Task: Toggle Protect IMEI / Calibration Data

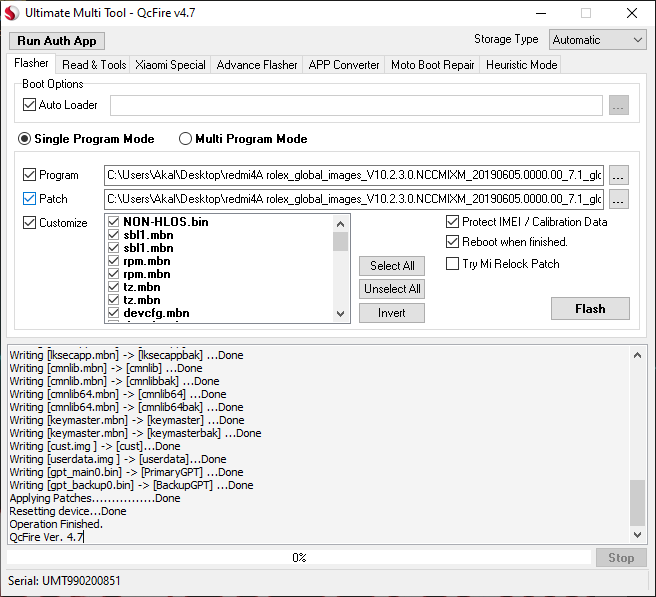Action: tap(453, 222)
